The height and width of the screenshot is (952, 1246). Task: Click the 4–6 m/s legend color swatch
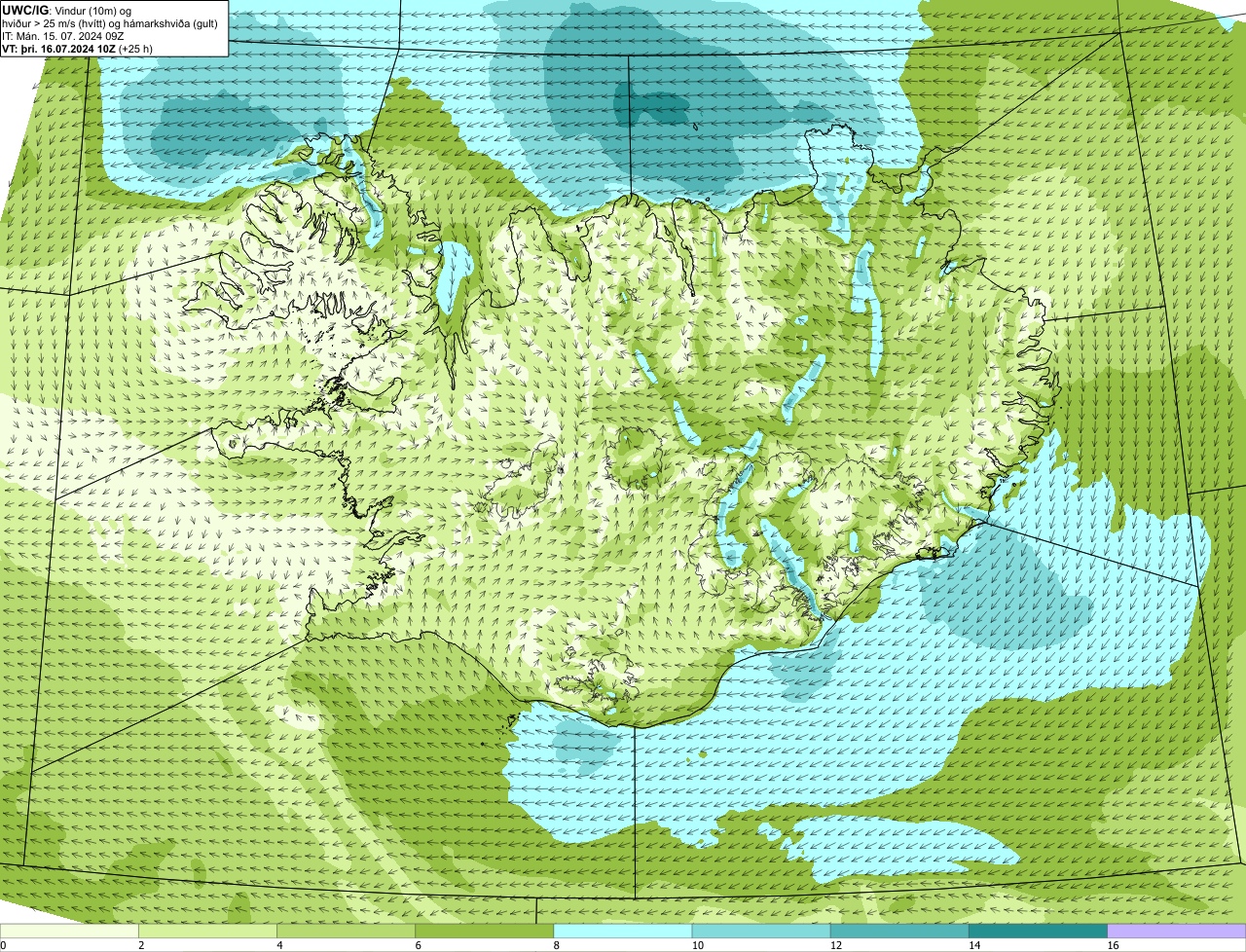pyautogui.click(x=347, y=932)
